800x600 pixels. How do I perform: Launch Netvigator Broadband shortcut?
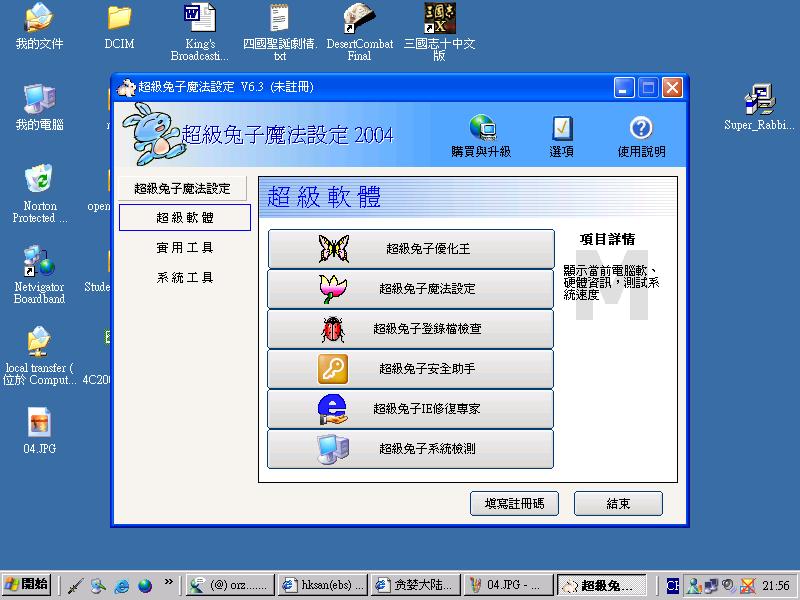click(x=39, y=274)
